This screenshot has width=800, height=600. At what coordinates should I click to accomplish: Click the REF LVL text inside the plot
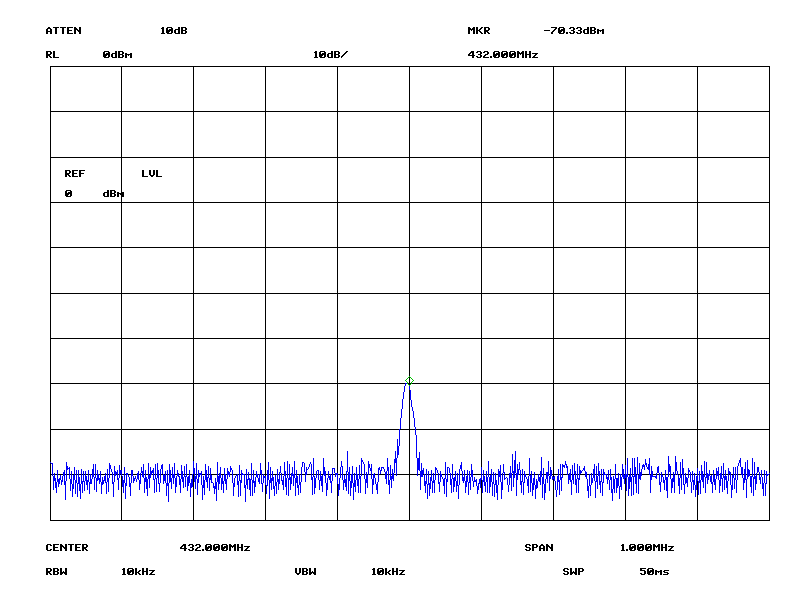click(112, 174)
